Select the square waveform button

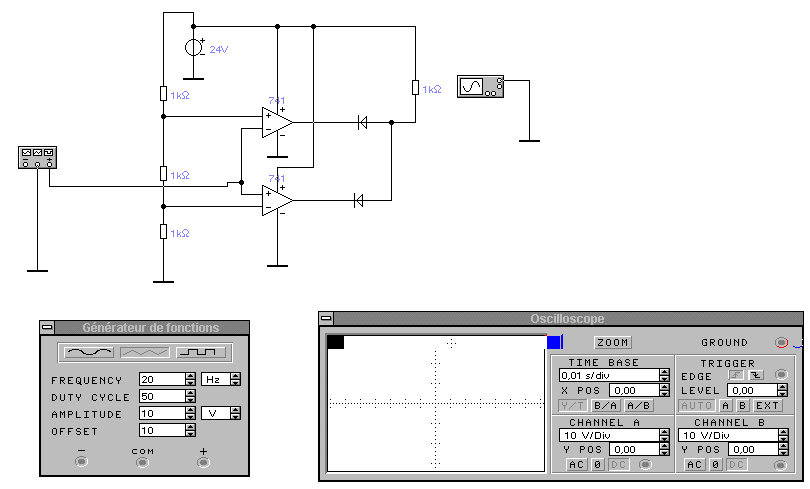(201, 352)
